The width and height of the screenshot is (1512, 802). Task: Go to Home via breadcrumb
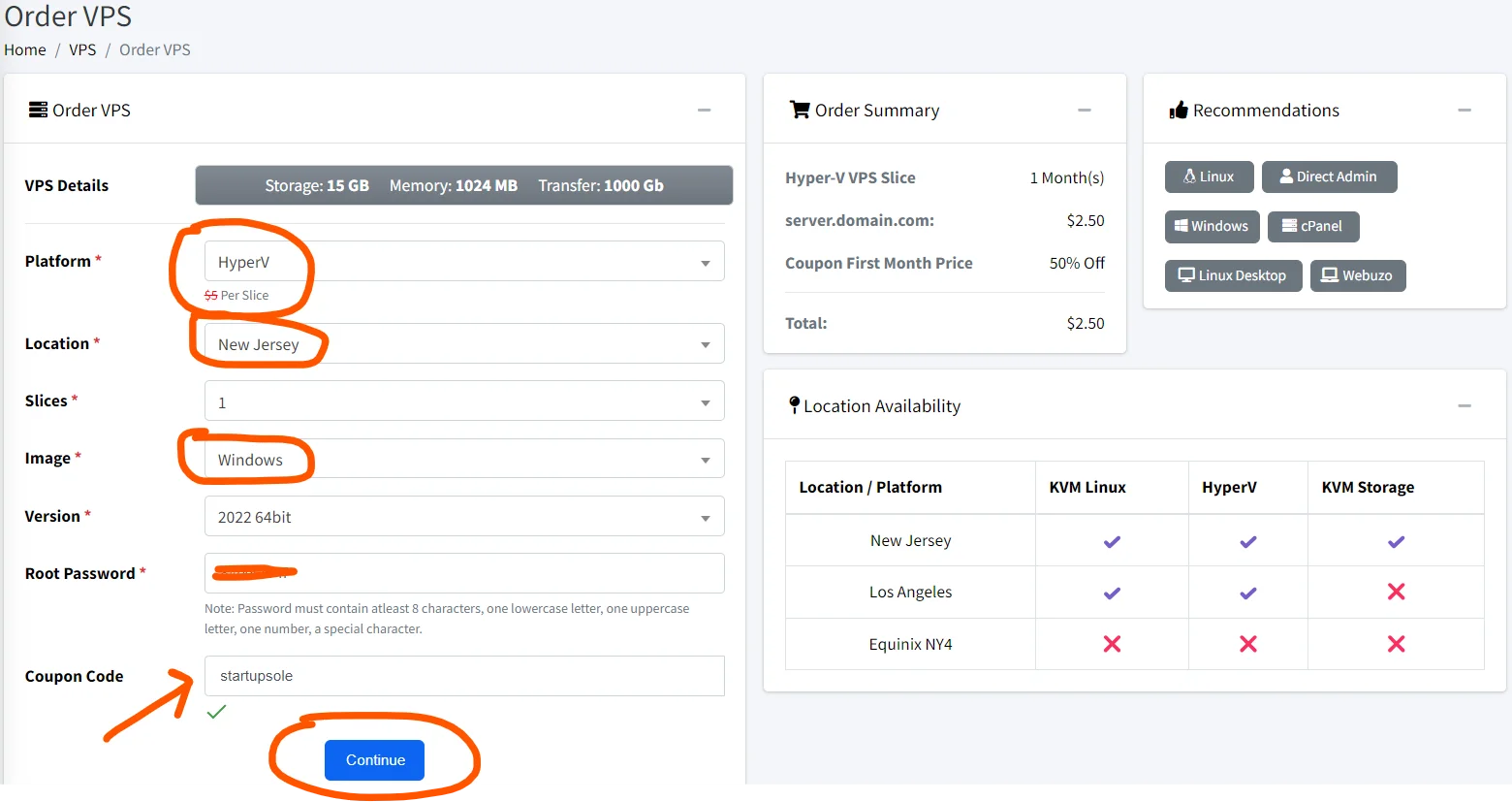coord(25,49)
